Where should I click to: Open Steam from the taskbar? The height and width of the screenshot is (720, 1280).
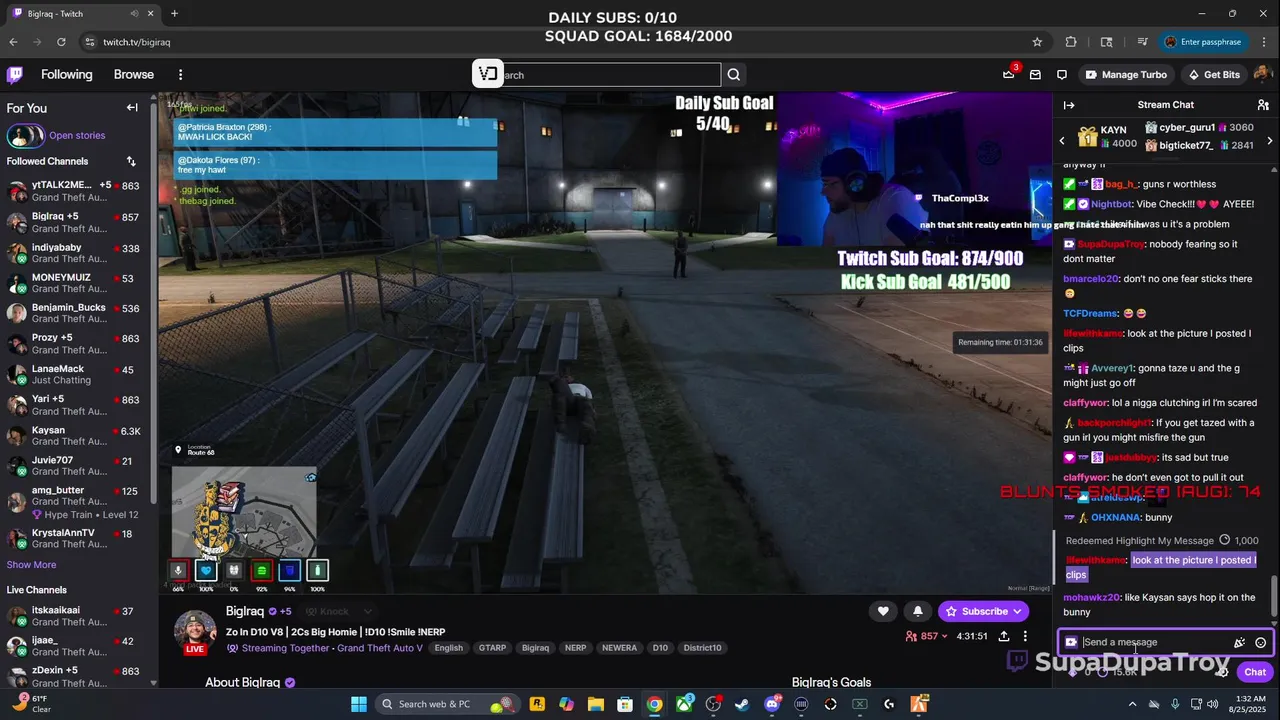(742, 704)
